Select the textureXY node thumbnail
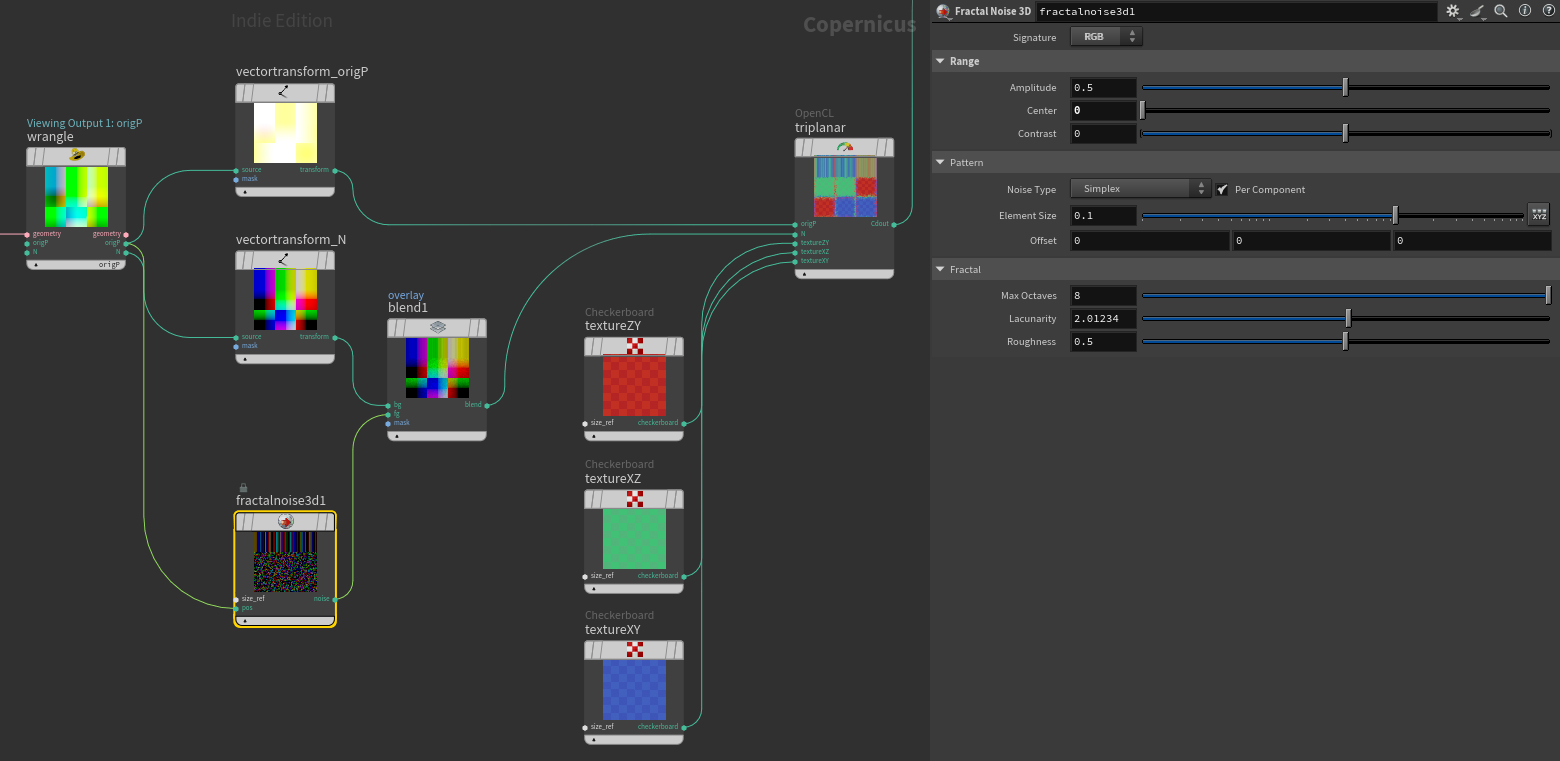The height and width of the screenshot is (761, 1560). coord(634,690)
